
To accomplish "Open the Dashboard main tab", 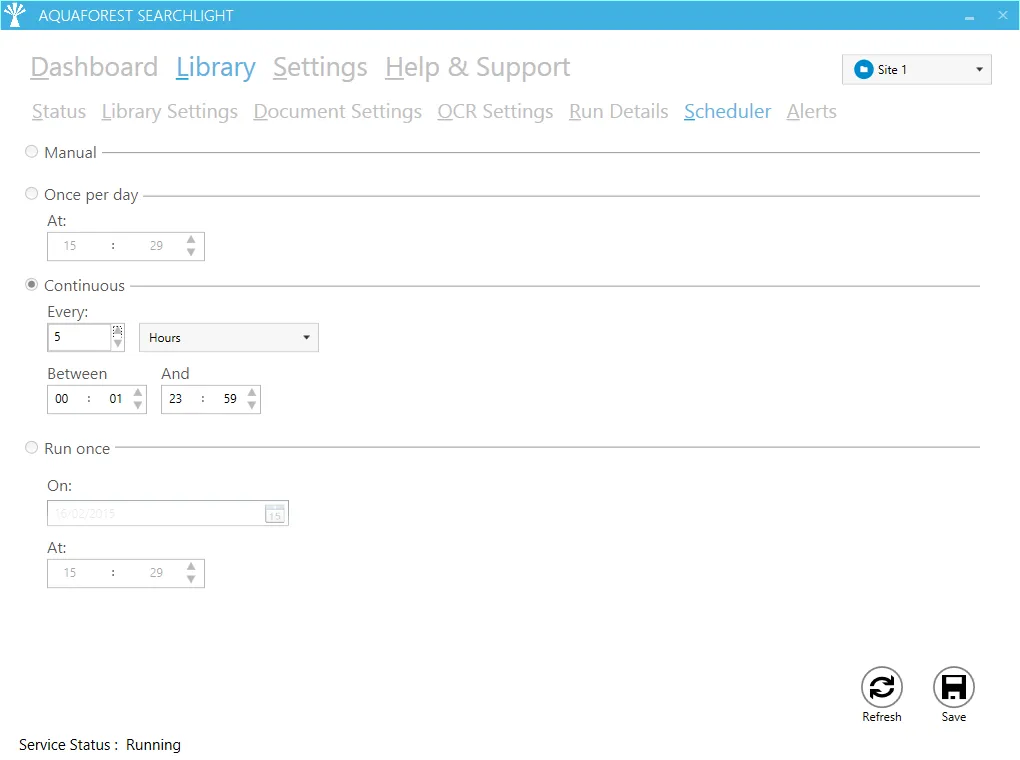I will click(94, 67).
